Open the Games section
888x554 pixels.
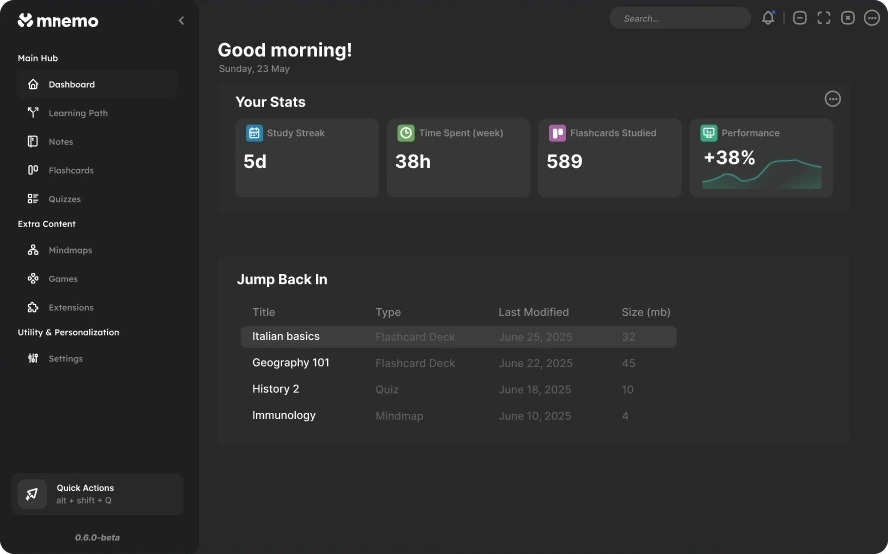pos(97,279)
